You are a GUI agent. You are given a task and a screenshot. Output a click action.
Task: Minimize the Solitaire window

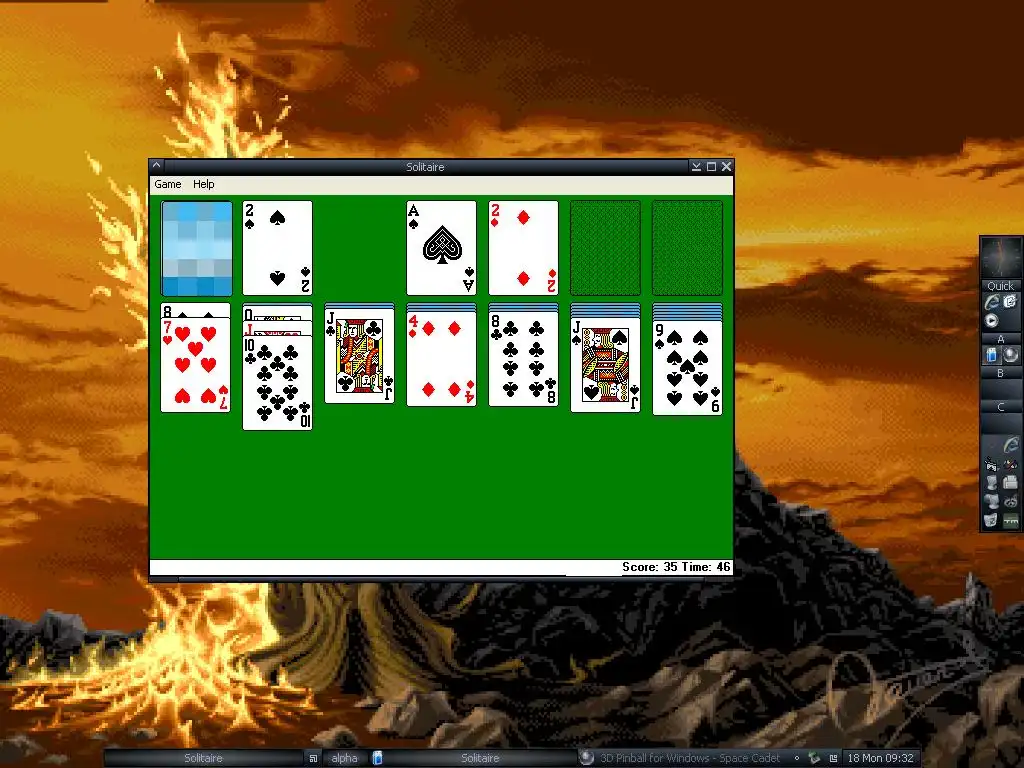pyautogui.click(x=696, y=167)
